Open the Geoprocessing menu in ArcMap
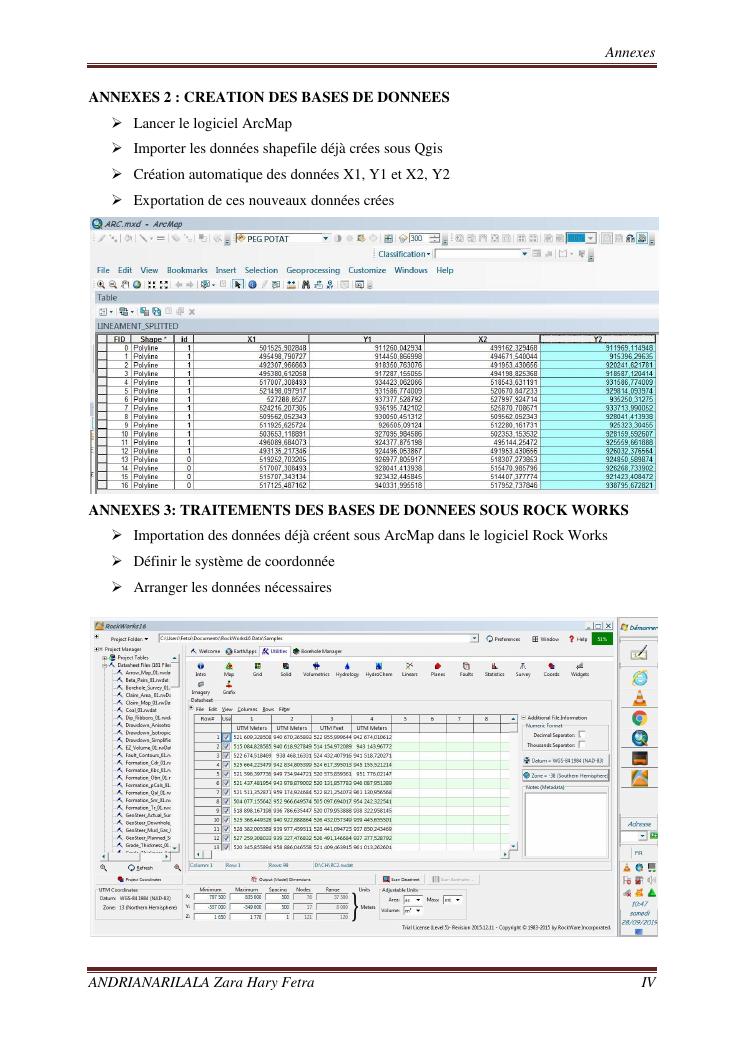 tap(313, 270)
